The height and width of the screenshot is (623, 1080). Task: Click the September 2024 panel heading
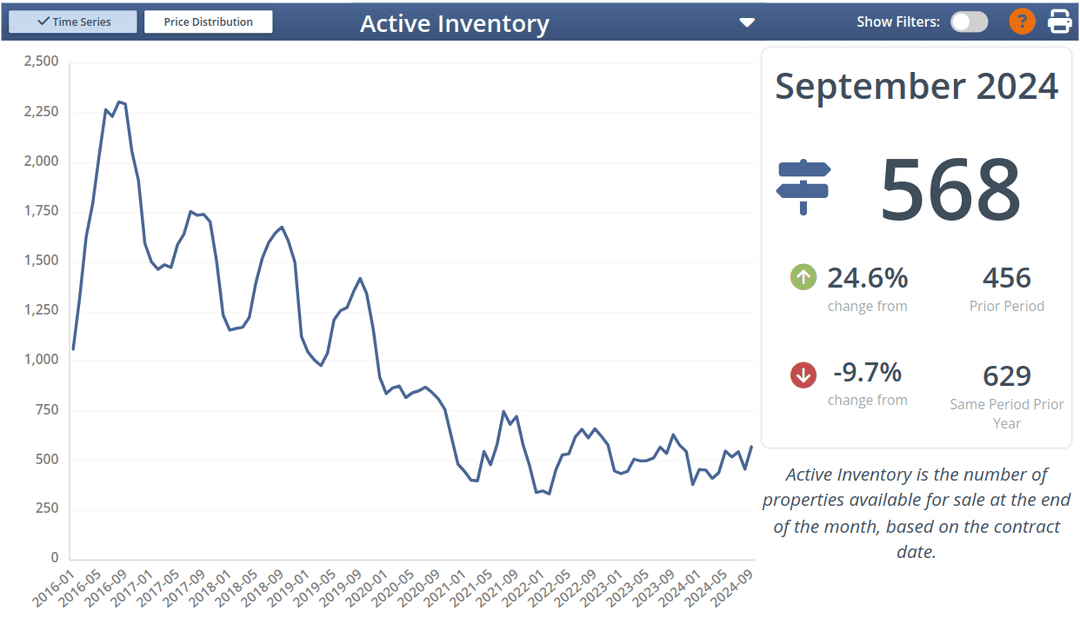(916, 87)
